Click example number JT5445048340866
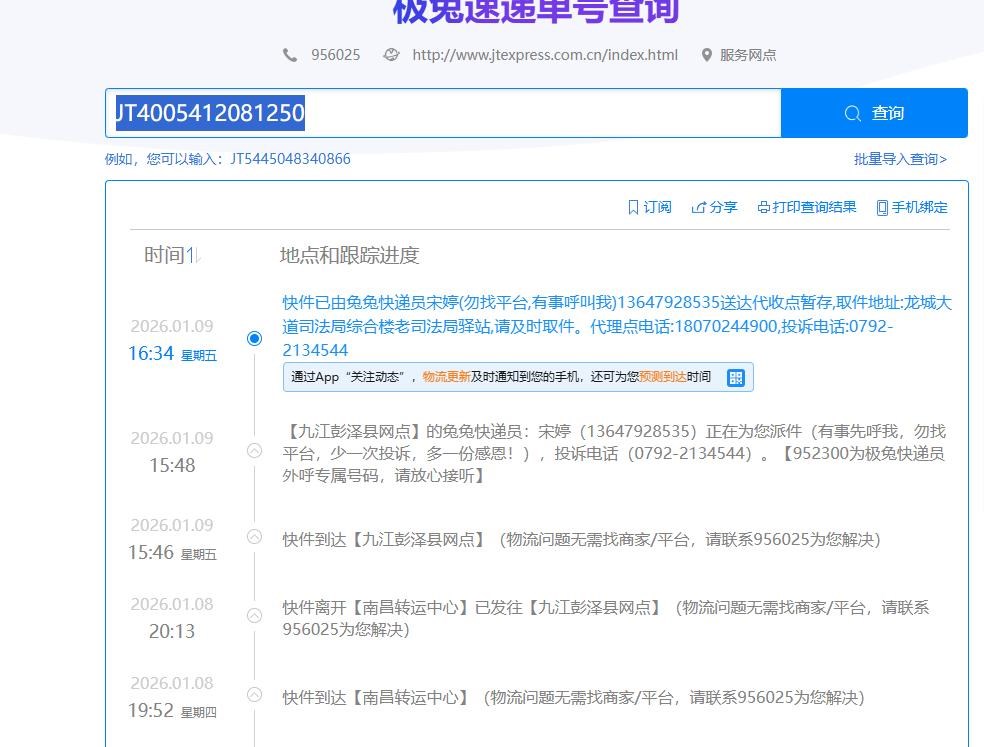 (x=290, y=159)
